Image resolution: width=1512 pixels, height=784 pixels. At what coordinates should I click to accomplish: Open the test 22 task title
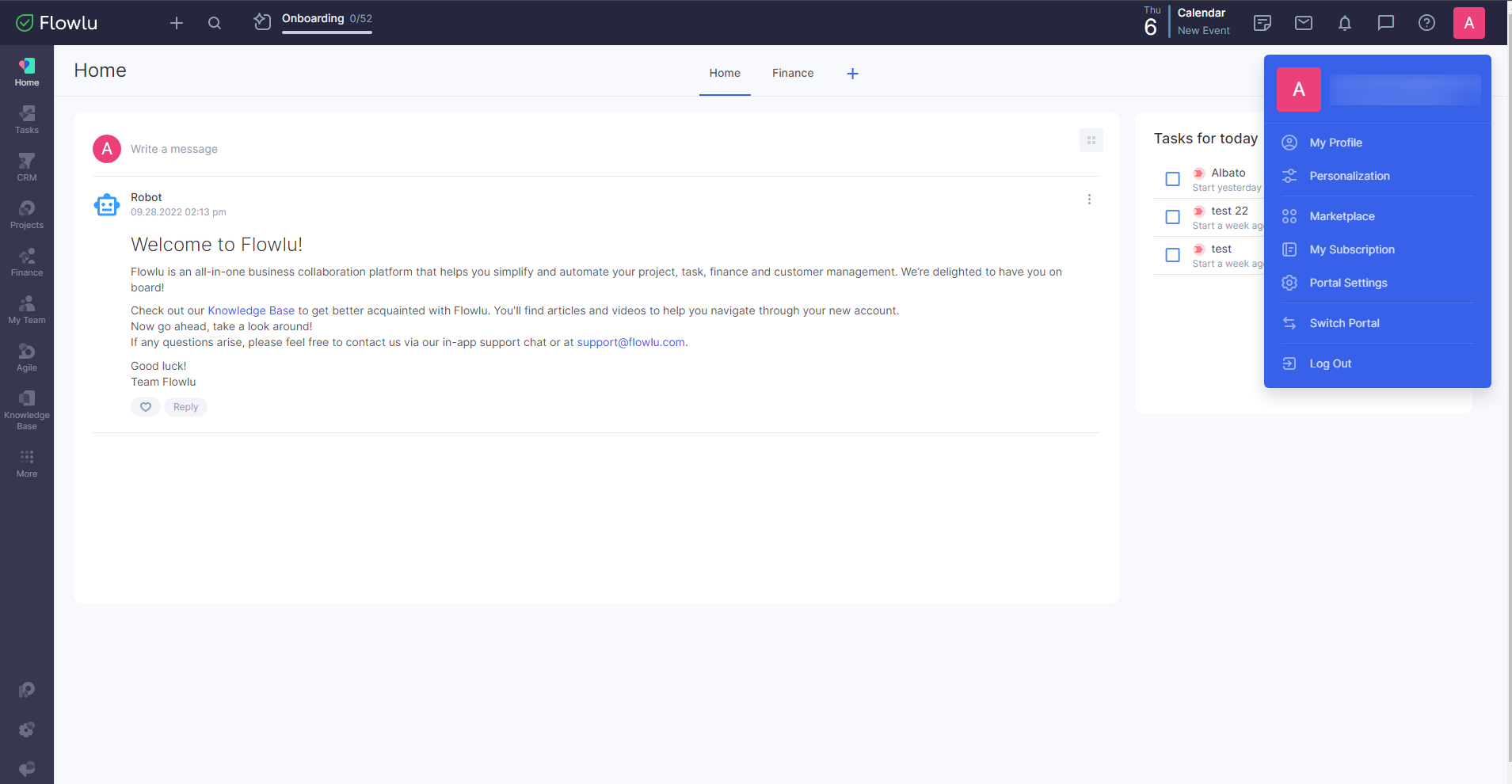1229,211
